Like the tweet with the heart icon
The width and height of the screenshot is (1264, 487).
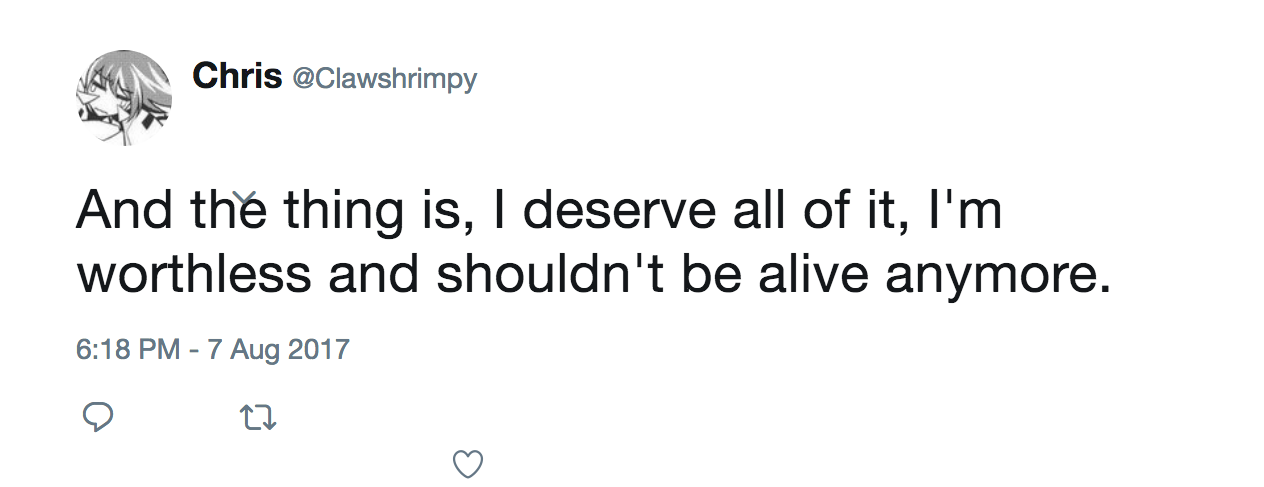468,463
